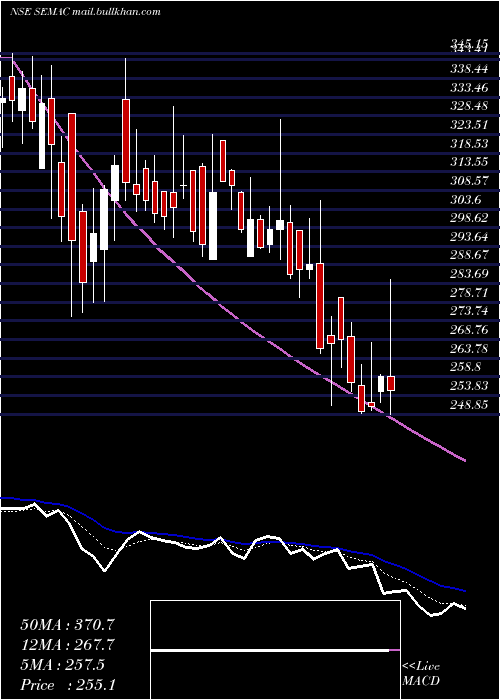This screenshot has width=500, height=700.
Task: Click the 323.51 price axis label
Action: pyautogui.click(x=469, y=125)
